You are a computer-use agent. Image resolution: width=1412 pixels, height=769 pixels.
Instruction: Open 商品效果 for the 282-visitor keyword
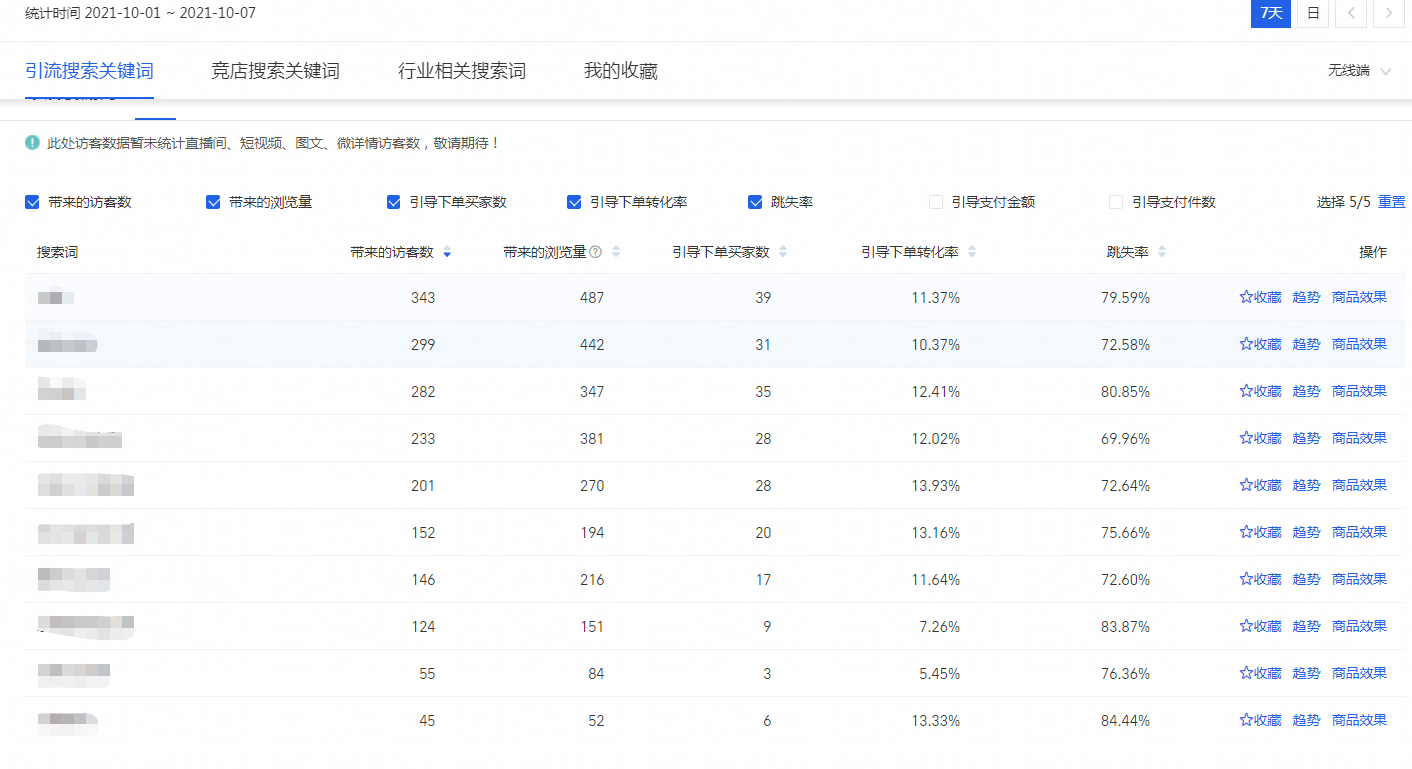click(1360, 391)
